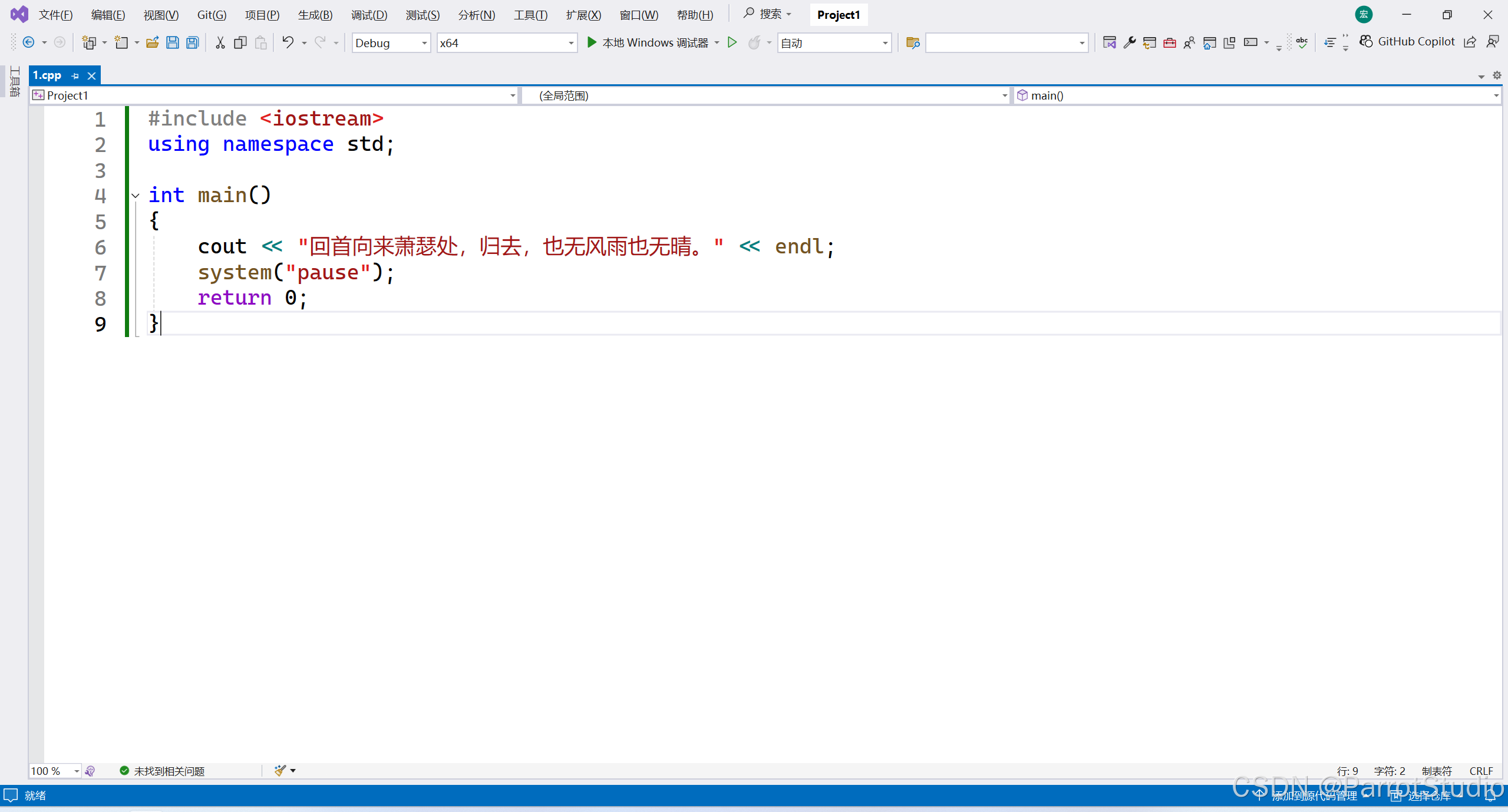Open the Git(G) menu

click(x=212, y=15)
